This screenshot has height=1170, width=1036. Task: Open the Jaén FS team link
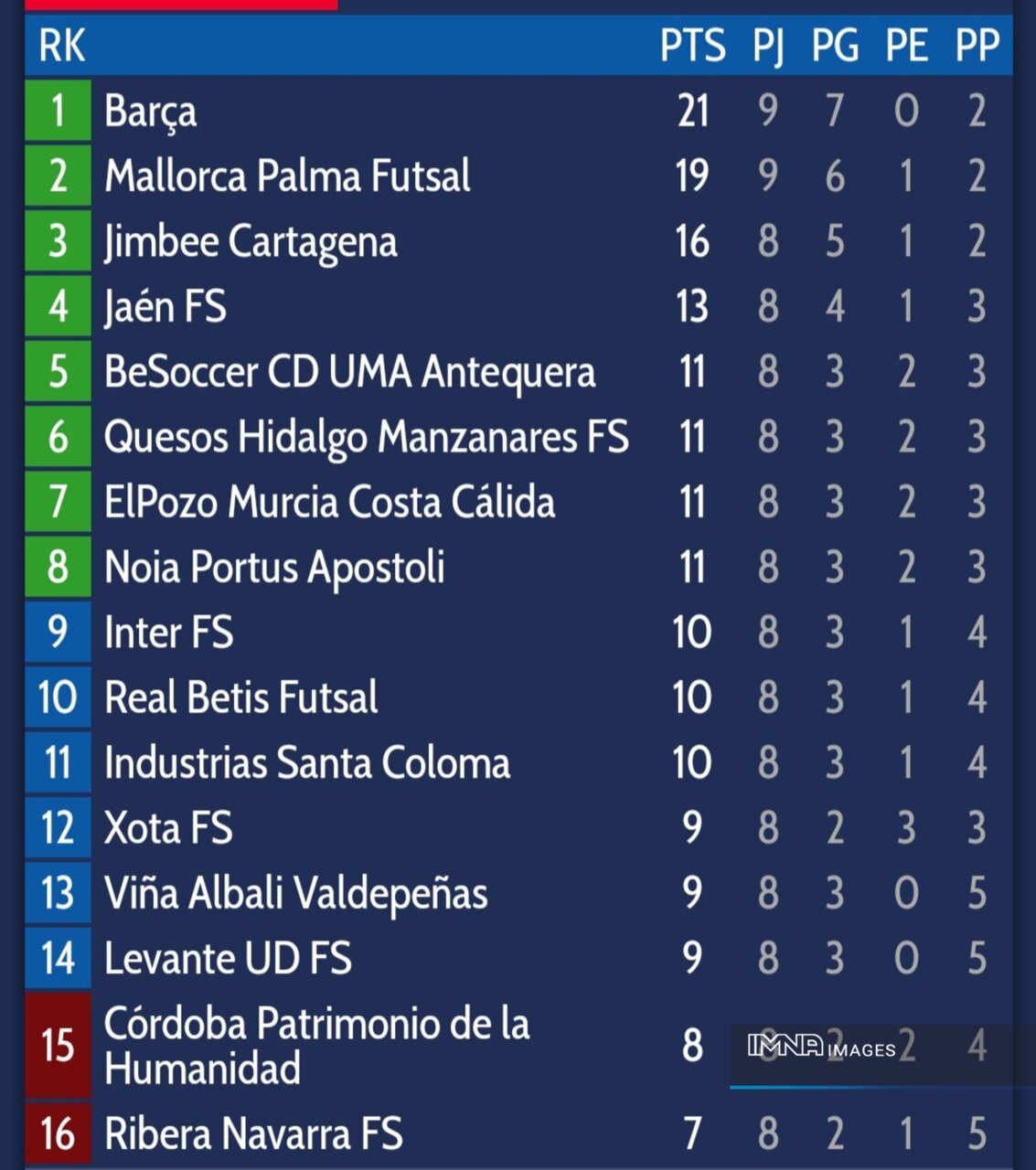coord(165,307)
